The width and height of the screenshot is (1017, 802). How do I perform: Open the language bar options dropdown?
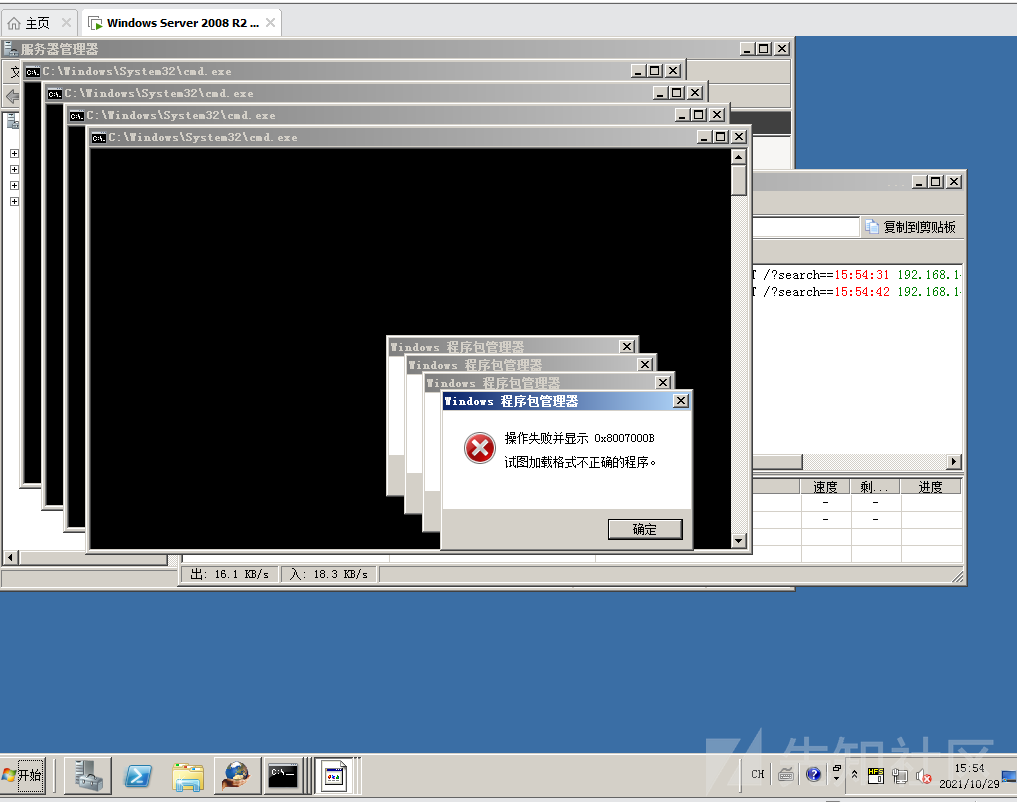pyautogui.click(x=837, y=779)
